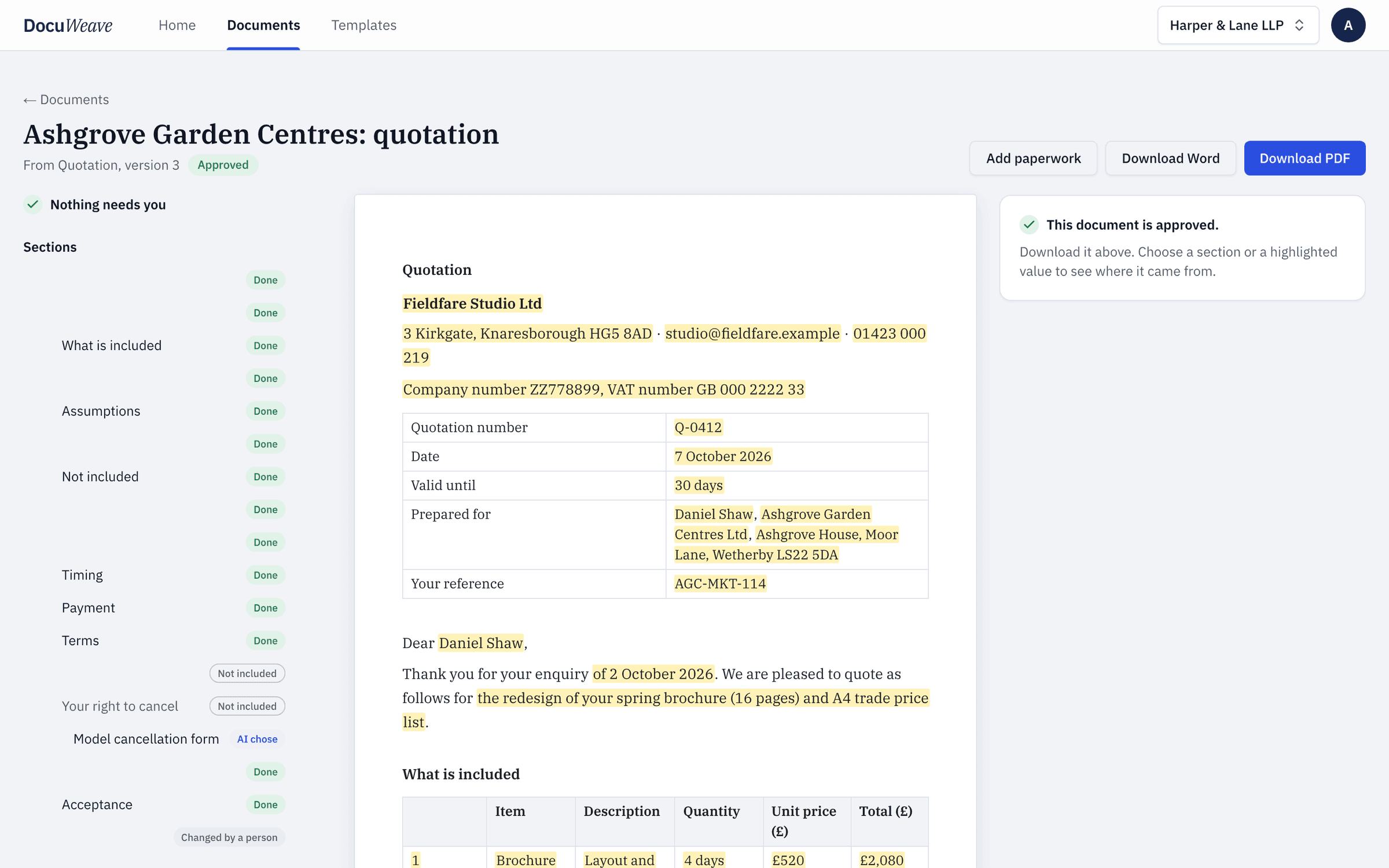Switch to the Templates tab
Screen dimensions: 1389x868
tap(363, 25)
